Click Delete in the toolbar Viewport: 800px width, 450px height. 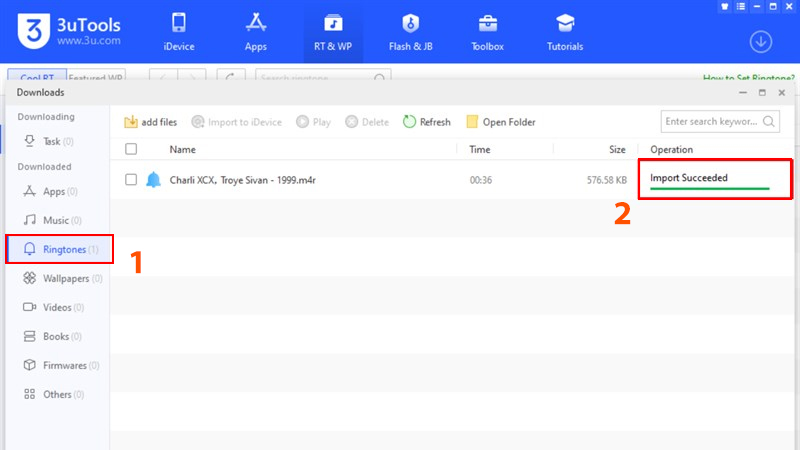(x=367, y=122)
